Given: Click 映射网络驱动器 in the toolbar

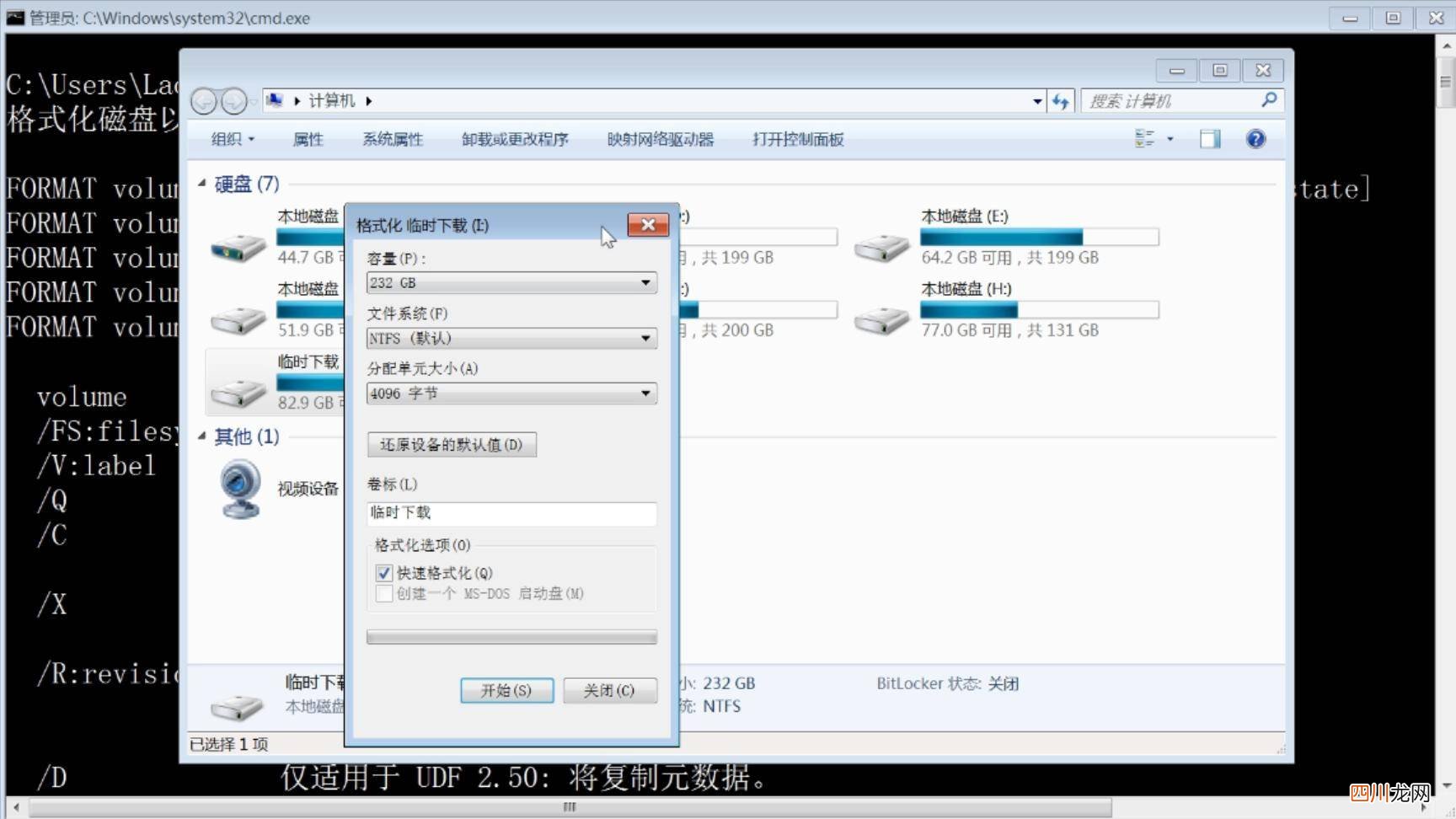Looking at the screenshot, I should (661, 139).
